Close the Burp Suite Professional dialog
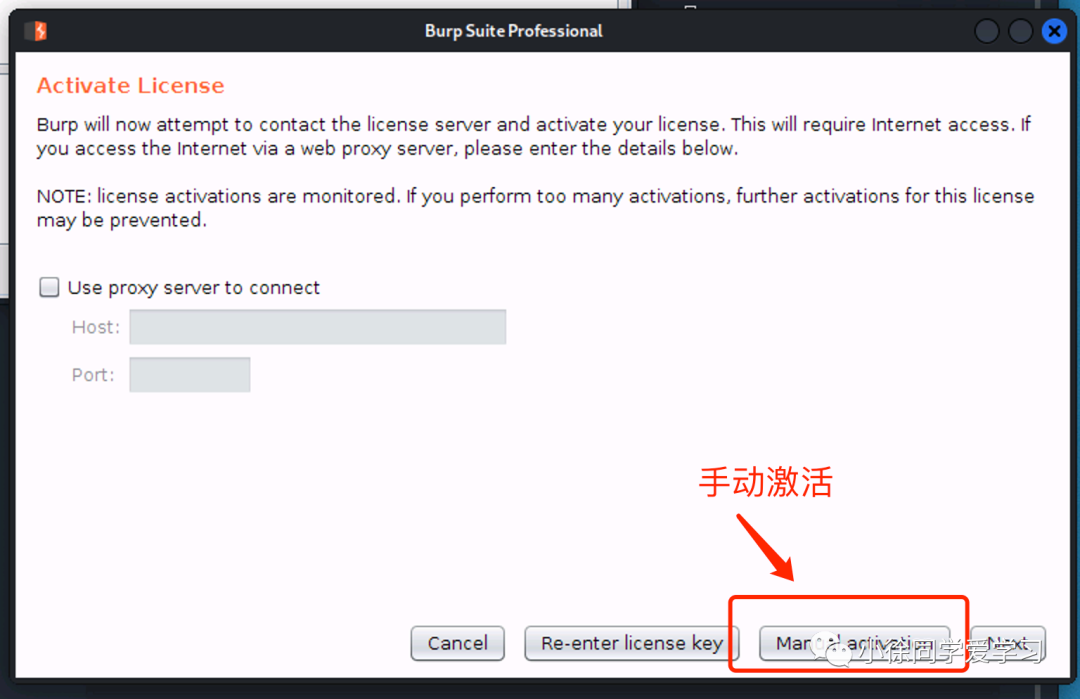The width and height of the screenshot is (1080, 699). point(1054,31)
